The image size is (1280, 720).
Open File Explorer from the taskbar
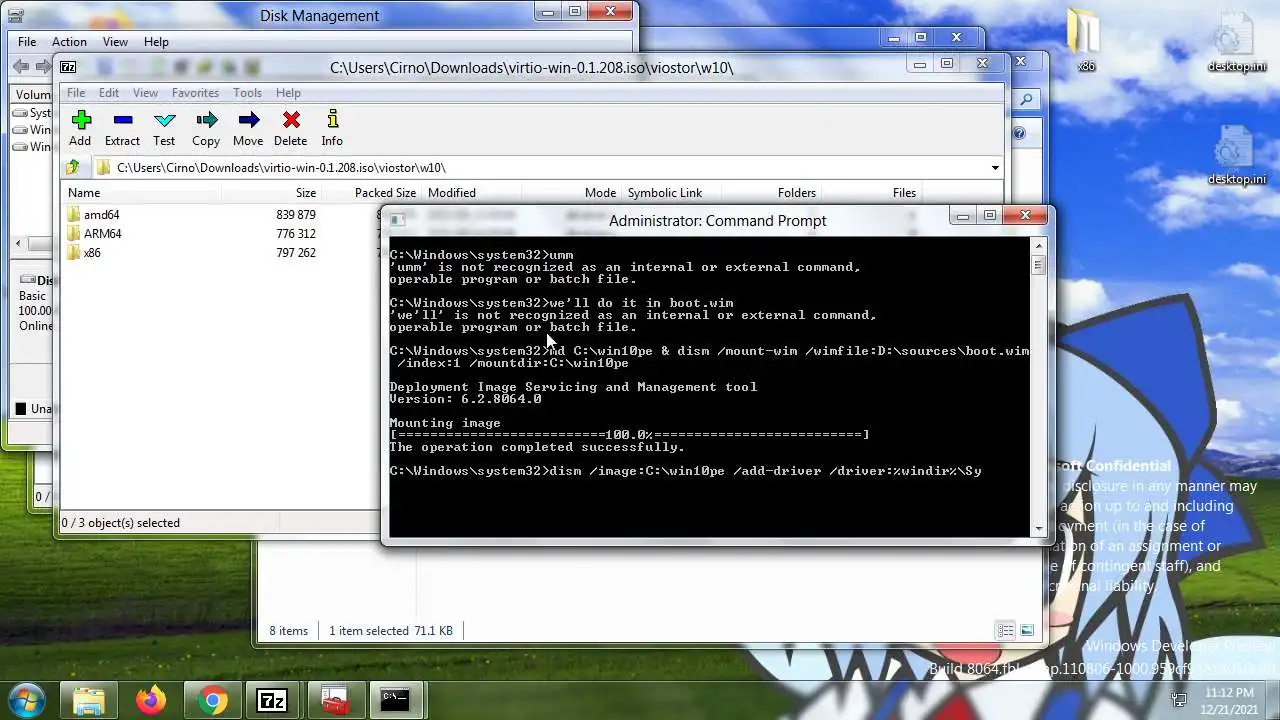tap(90, 700)
